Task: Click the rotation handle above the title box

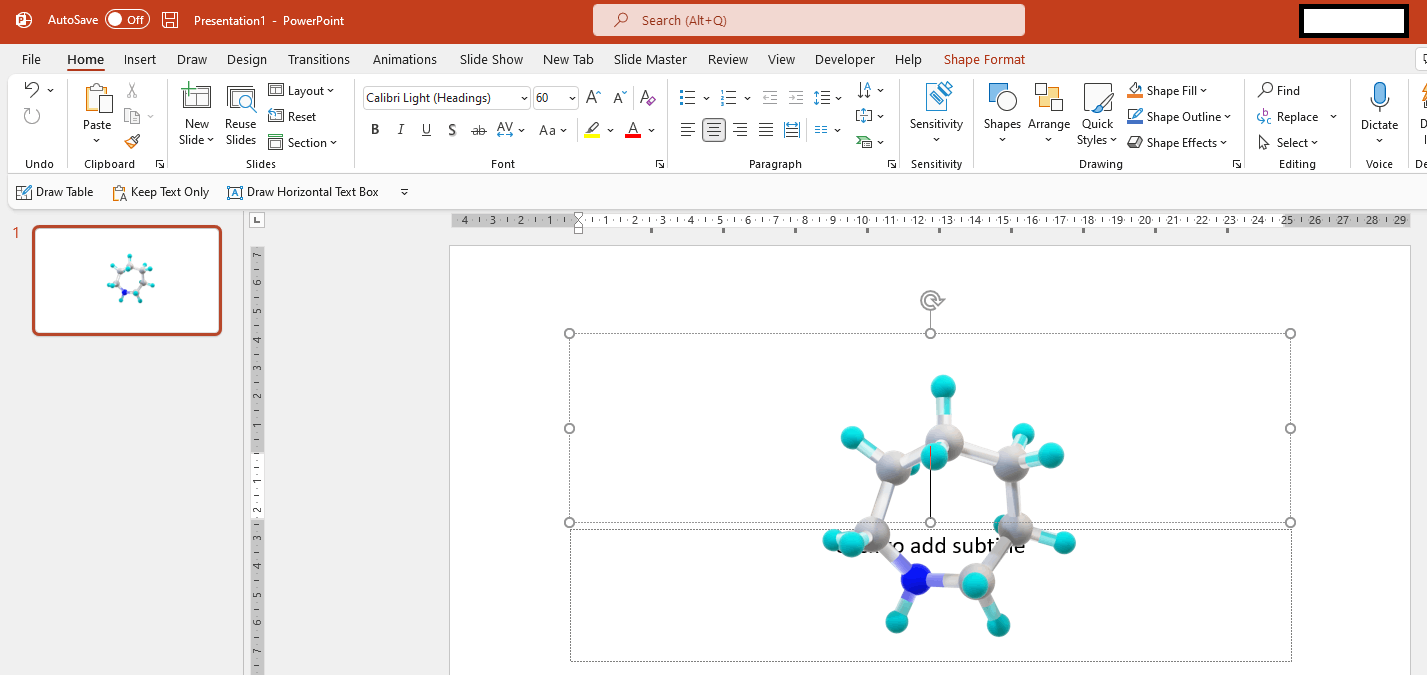Action: (x=931, y=300)
